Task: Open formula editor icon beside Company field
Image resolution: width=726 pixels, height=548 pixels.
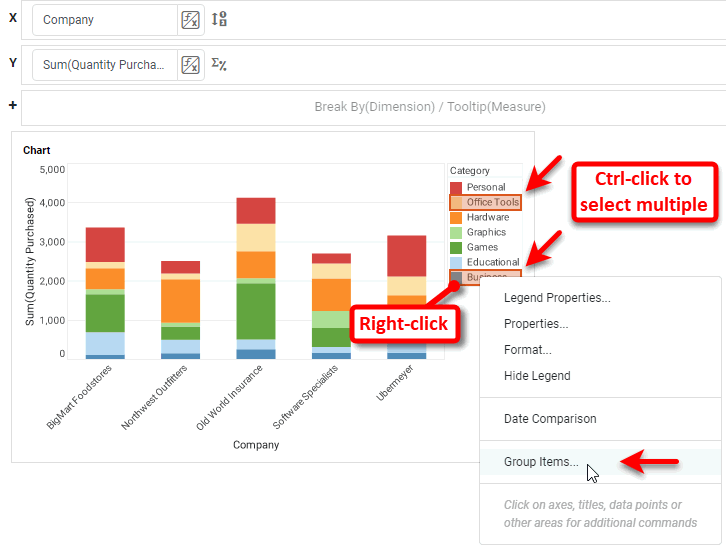Action: click(190, 20)
